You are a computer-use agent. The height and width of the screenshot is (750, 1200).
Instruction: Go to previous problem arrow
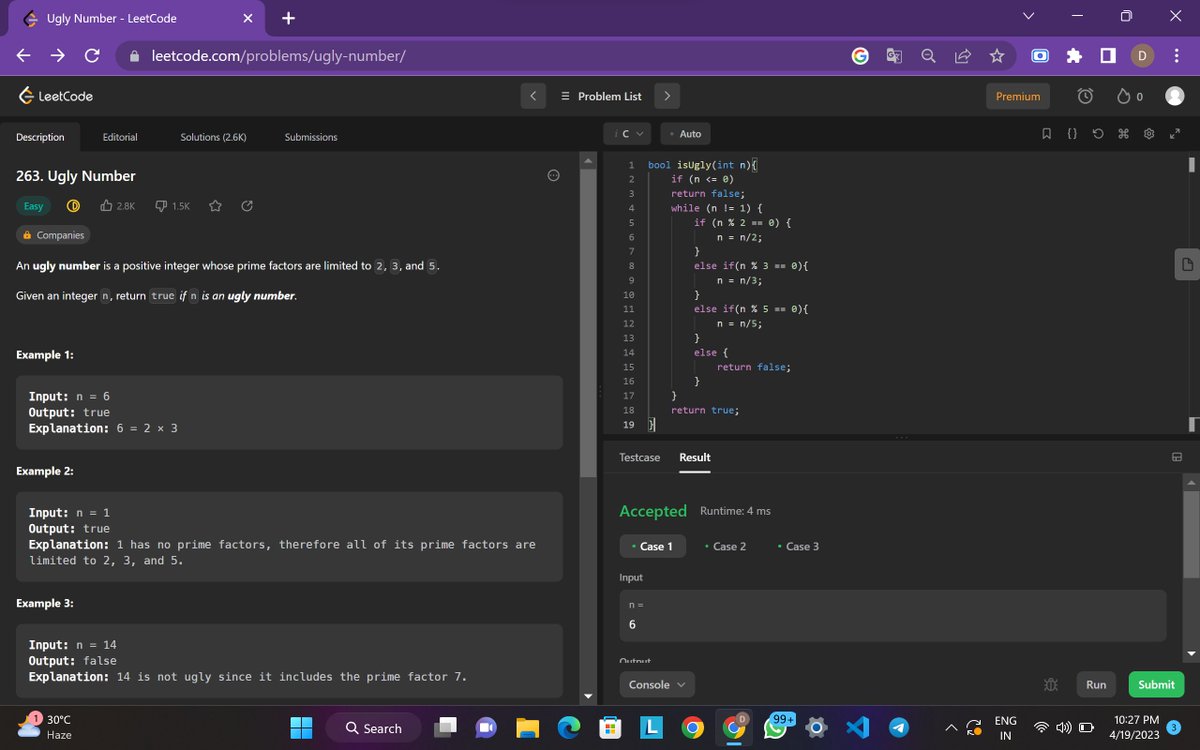click(533, 96)
